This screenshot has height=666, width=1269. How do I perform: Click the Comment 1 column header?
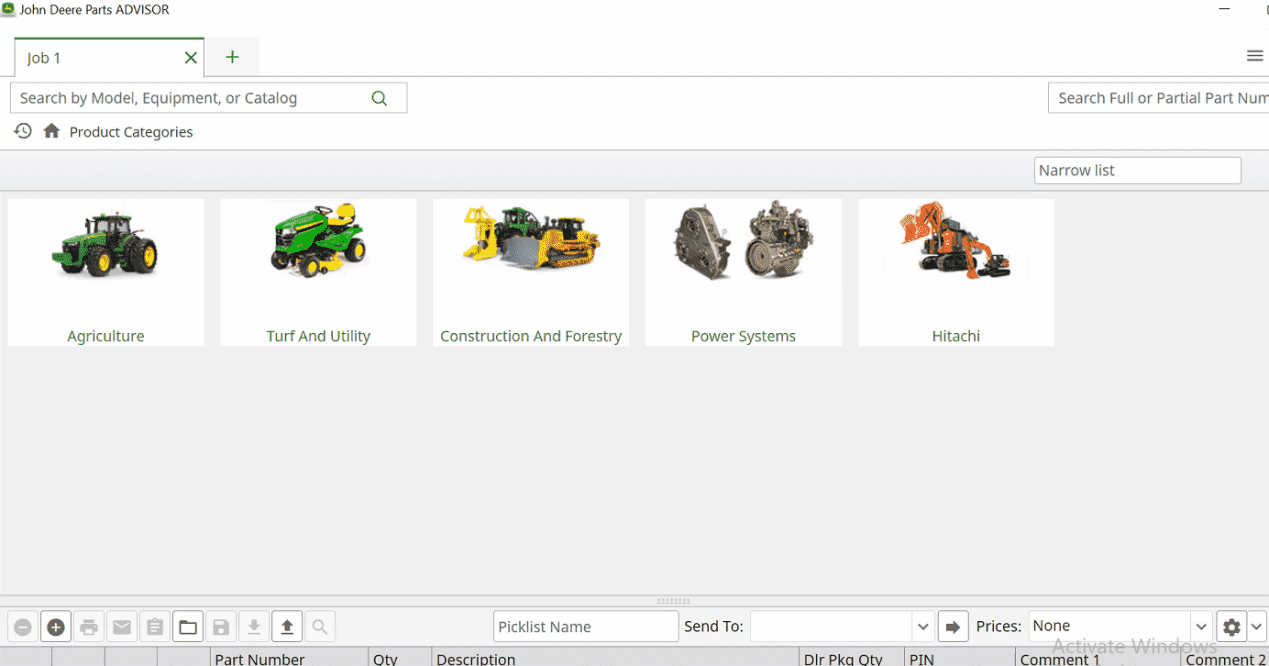pos(1098,657)
